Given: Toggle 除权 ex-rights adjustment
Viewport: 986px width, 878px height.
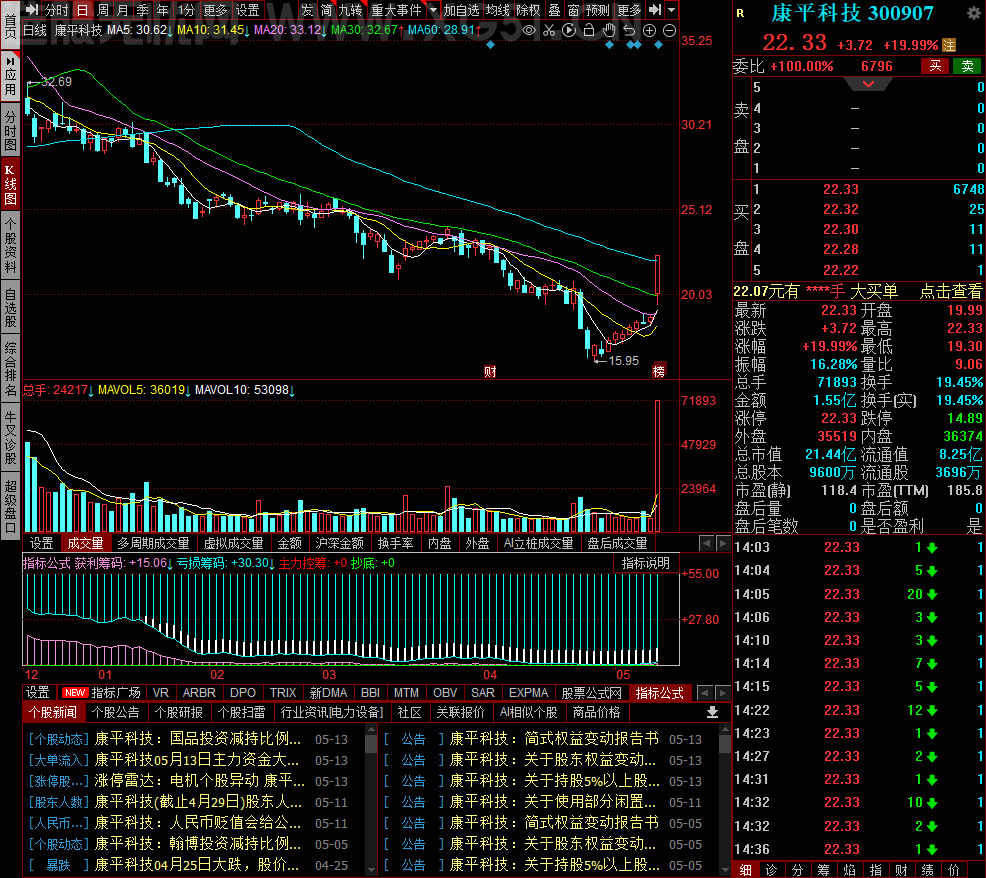Looking at the screenshot, I should coord(528,10).
